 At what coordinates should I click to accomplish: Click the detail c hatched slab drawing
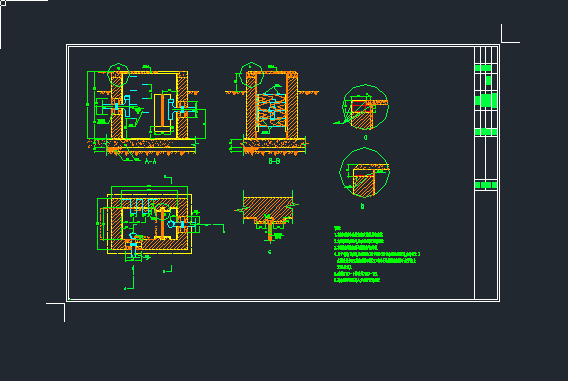coord(268,216)
